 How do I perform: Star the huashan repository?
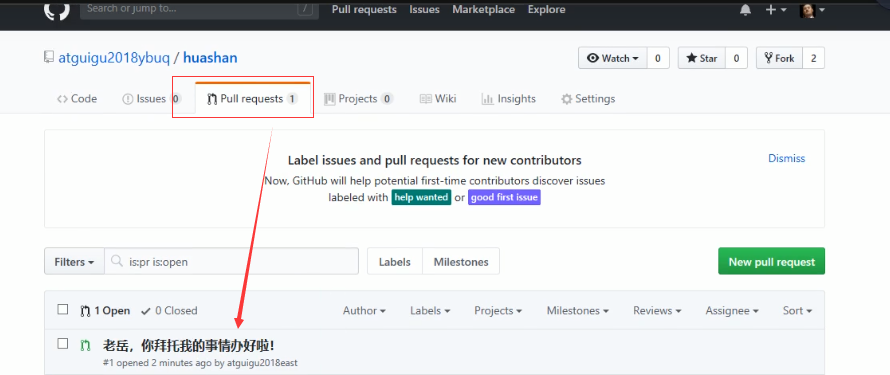tap(702, 58)
